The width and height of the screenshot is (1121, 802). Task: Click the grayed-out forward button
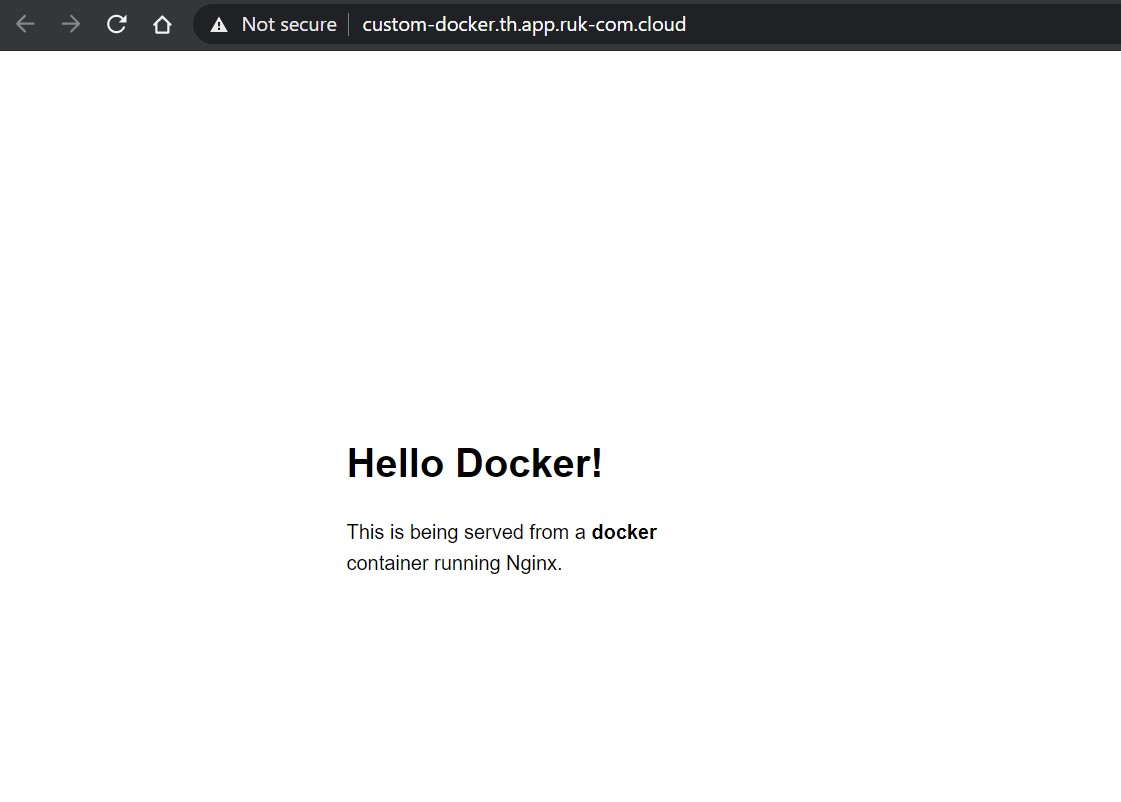pyautogui.click(x=70, y=24)
